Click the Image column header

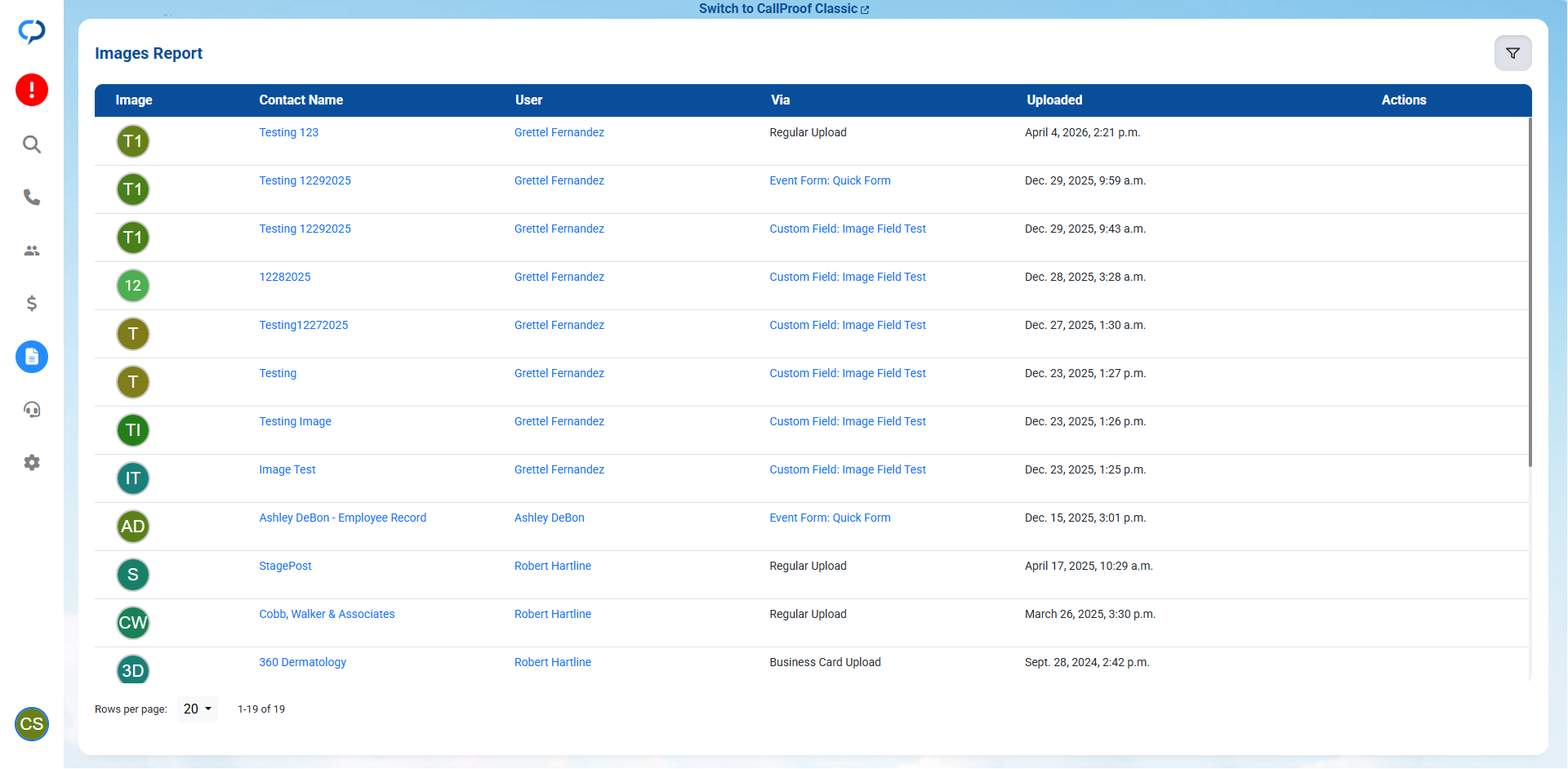pos(134,100)
